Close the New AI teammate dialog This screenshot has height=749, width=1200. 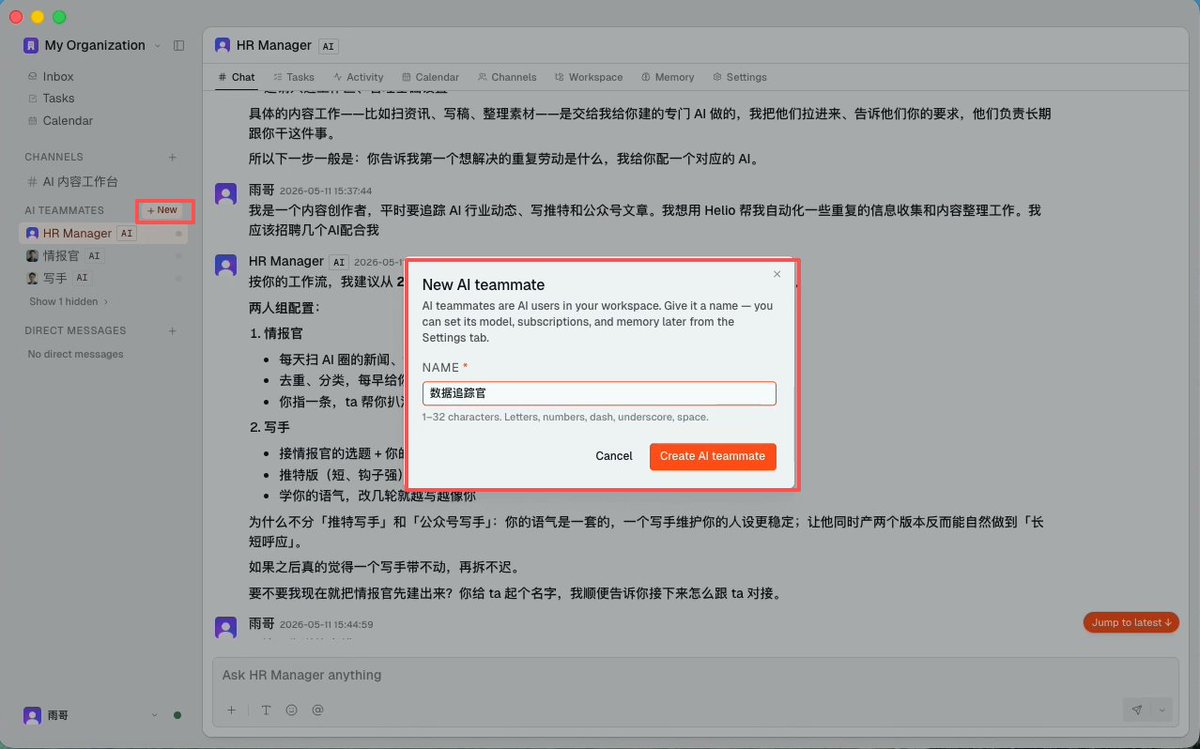[x=777, y=274]
